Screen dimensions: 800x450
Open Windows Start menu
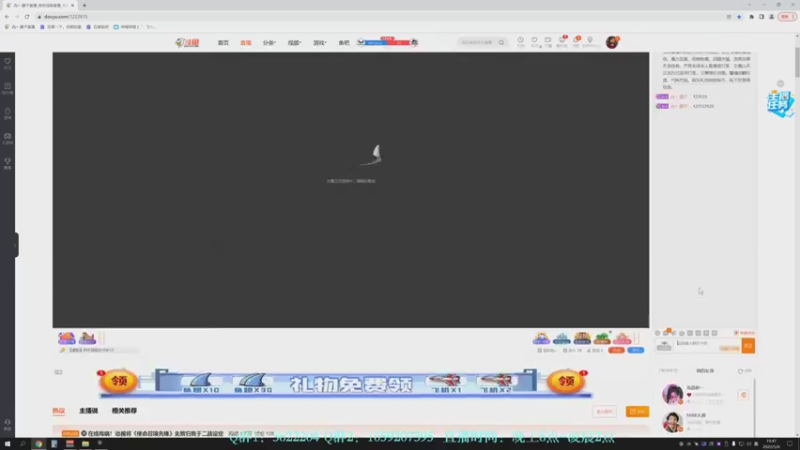pos(7,444)
